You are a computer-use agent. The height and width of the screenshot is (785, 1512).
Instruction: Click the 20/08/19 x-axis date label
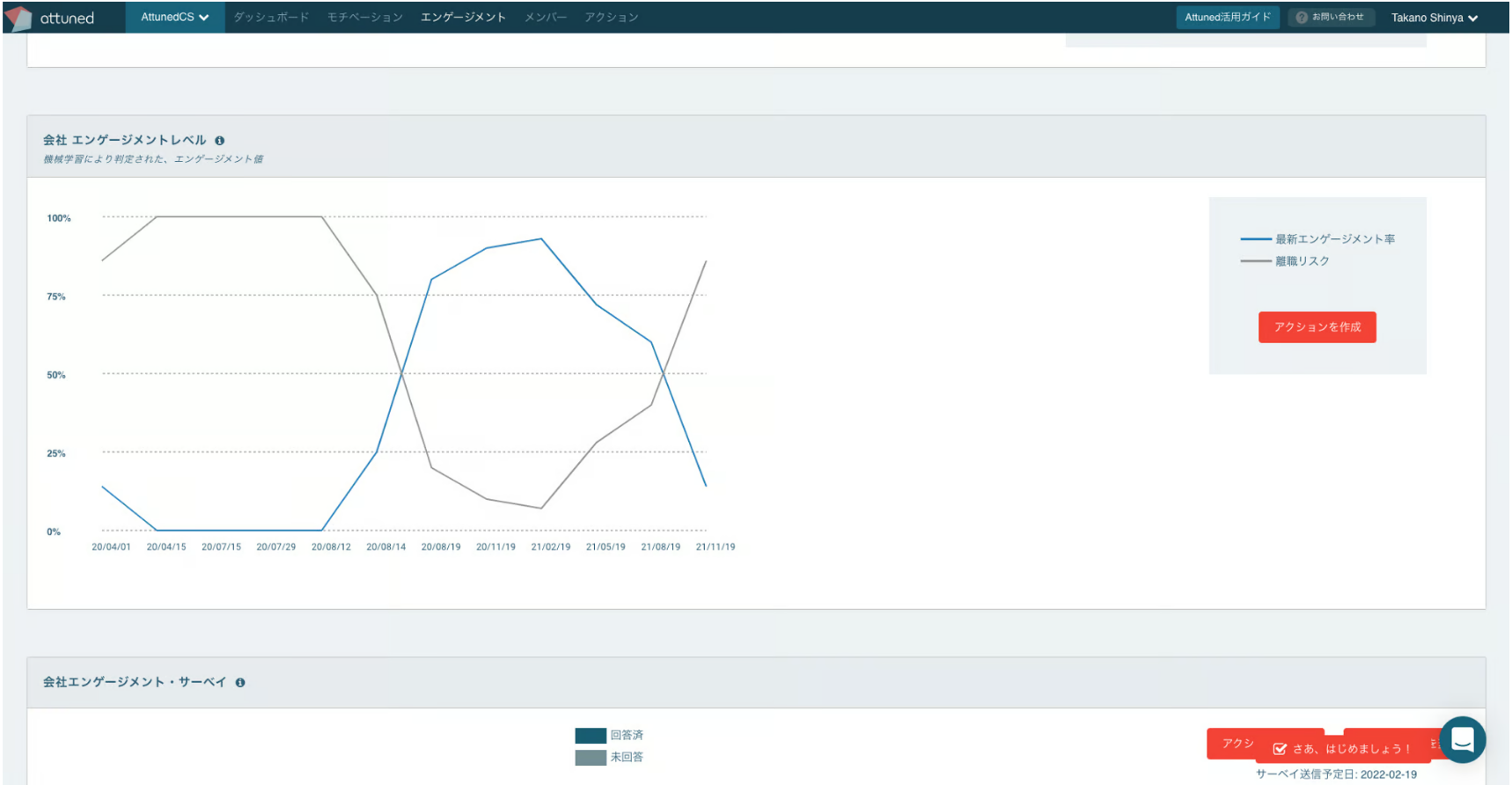(441, 547)
